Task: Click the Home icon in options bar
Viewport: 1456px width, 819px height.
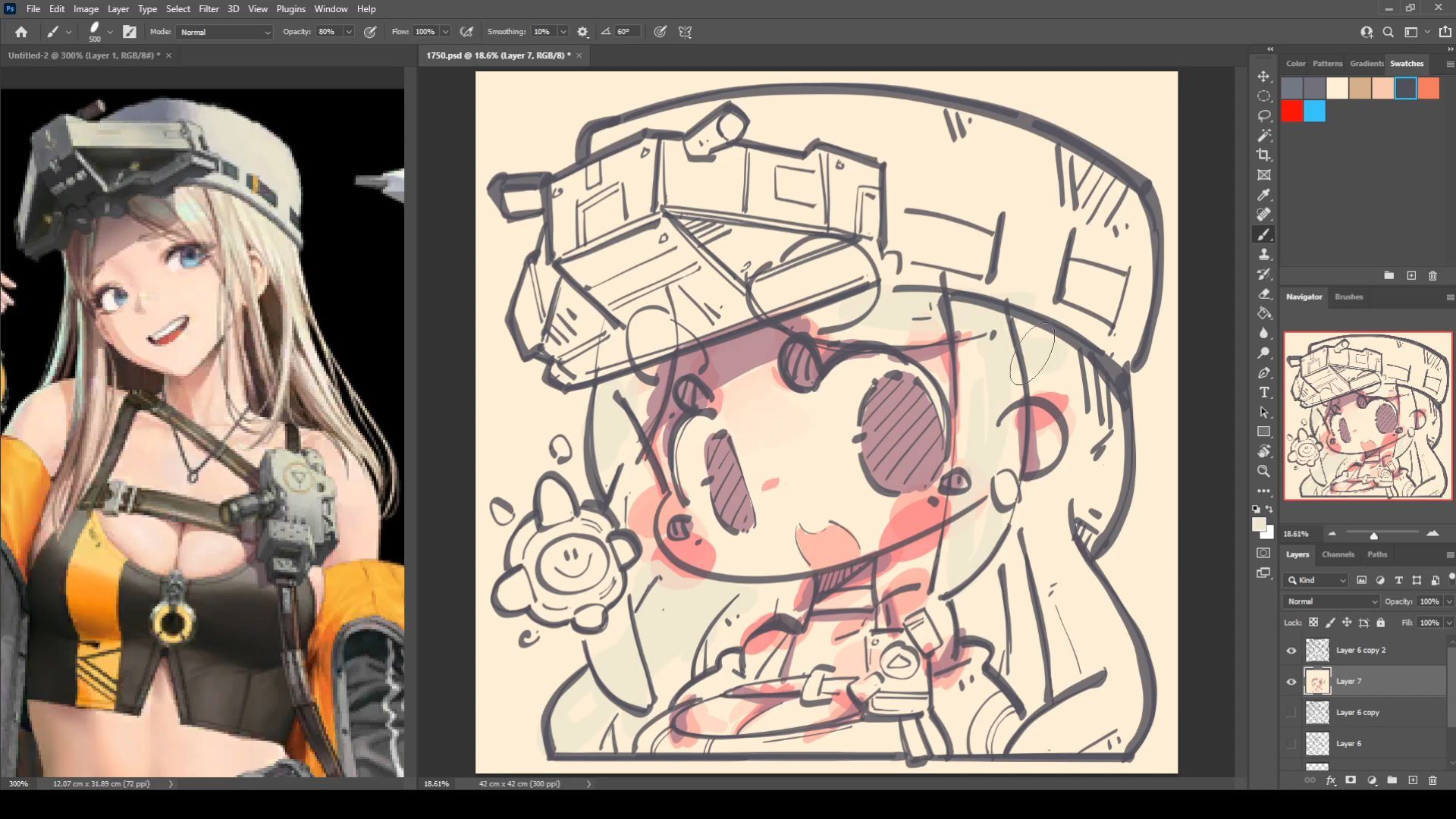Action: coord(21,32)
